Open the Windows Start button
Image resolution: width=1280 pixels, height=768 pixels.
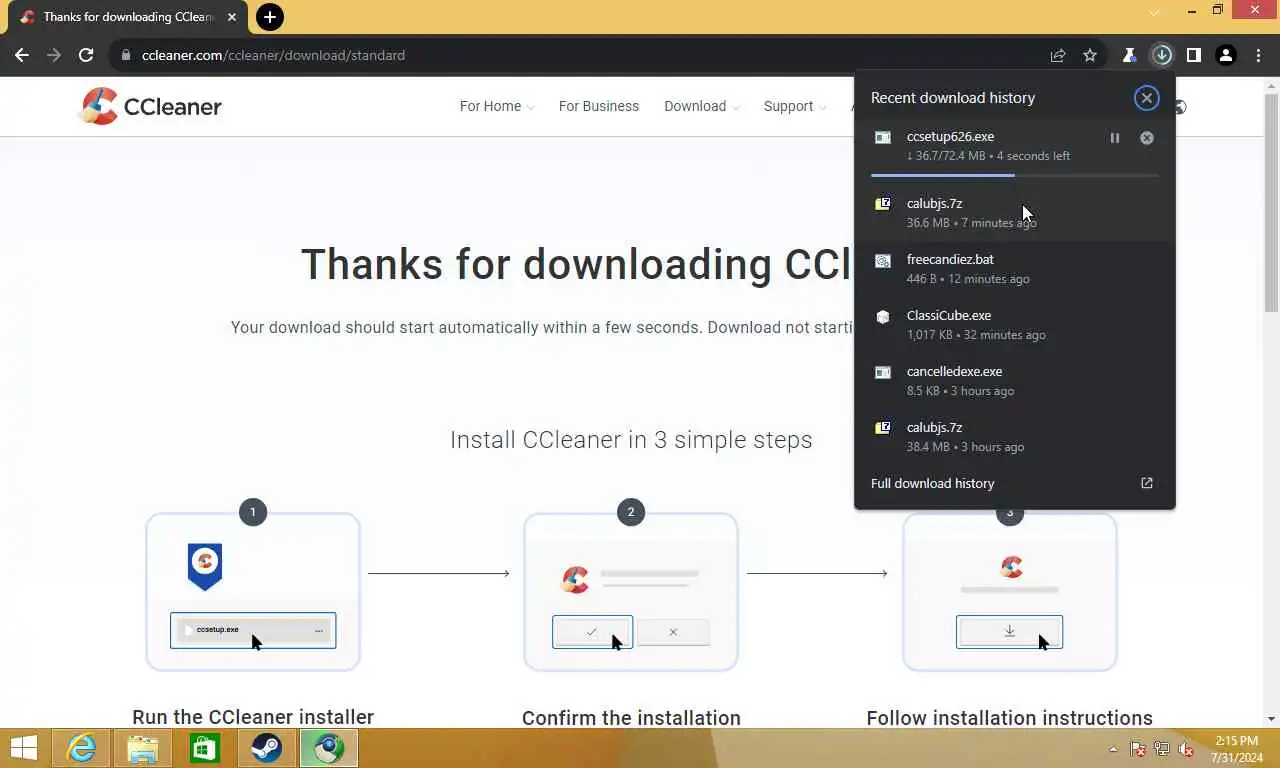coord(24,748)
